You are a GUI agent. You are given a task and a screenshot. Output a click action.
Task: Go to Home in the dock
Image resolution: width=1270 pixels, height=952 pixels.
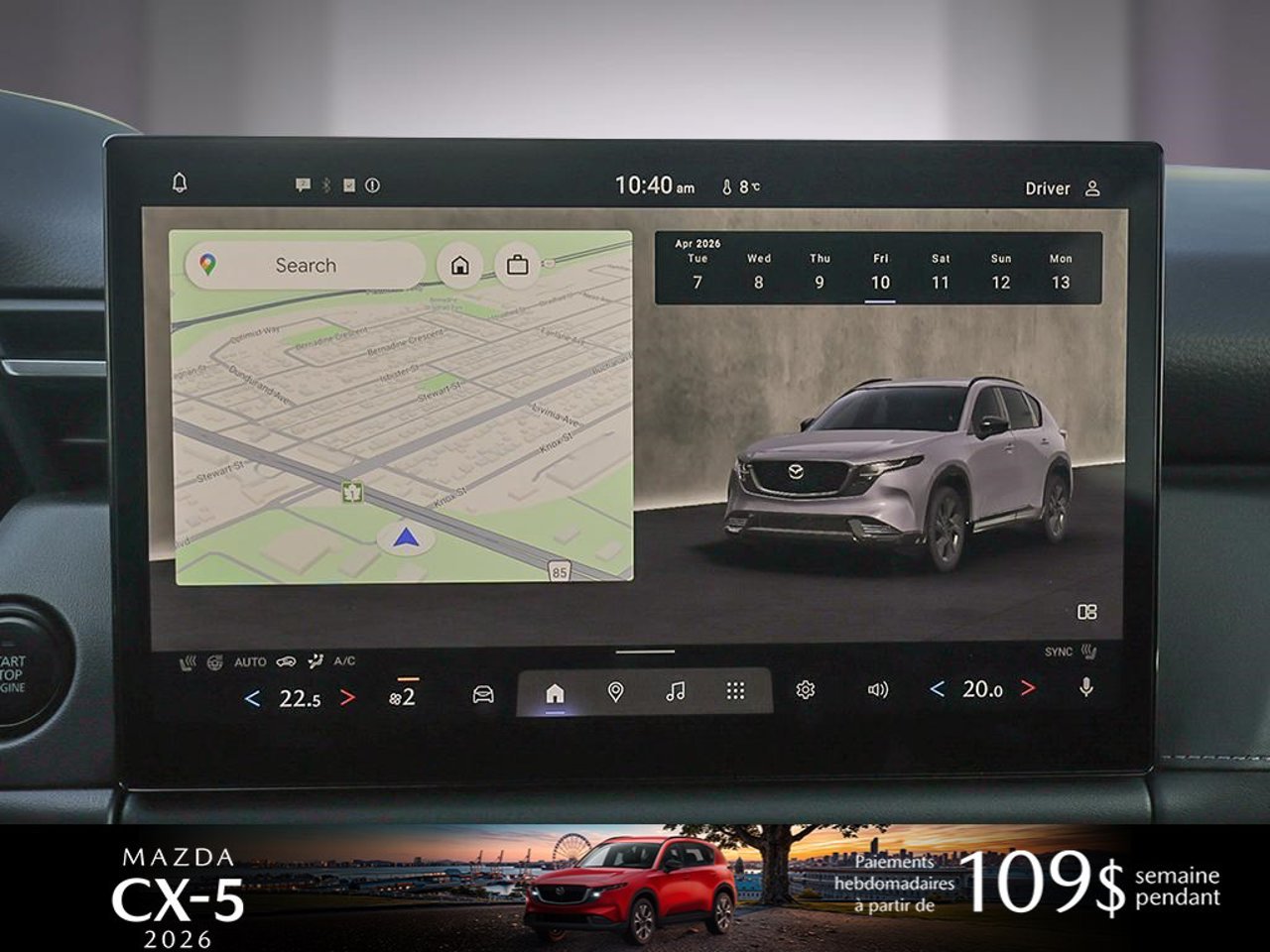click(x=555, y=692)
